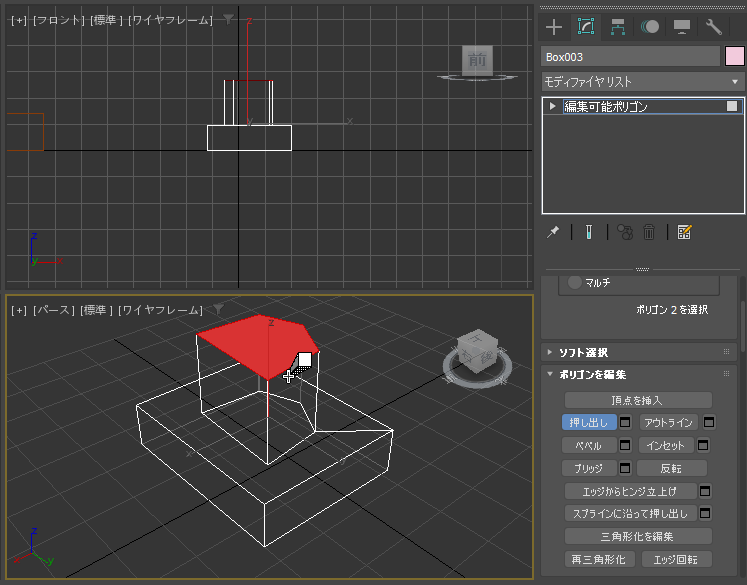Open the Create command panel tab
This screenshot has width=747, height=585.
pos(554,27)
